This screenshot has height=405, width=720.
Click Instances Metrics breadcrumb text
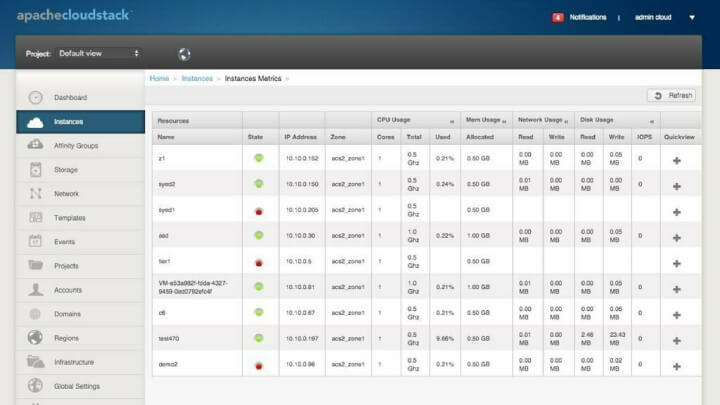(253, 79)
